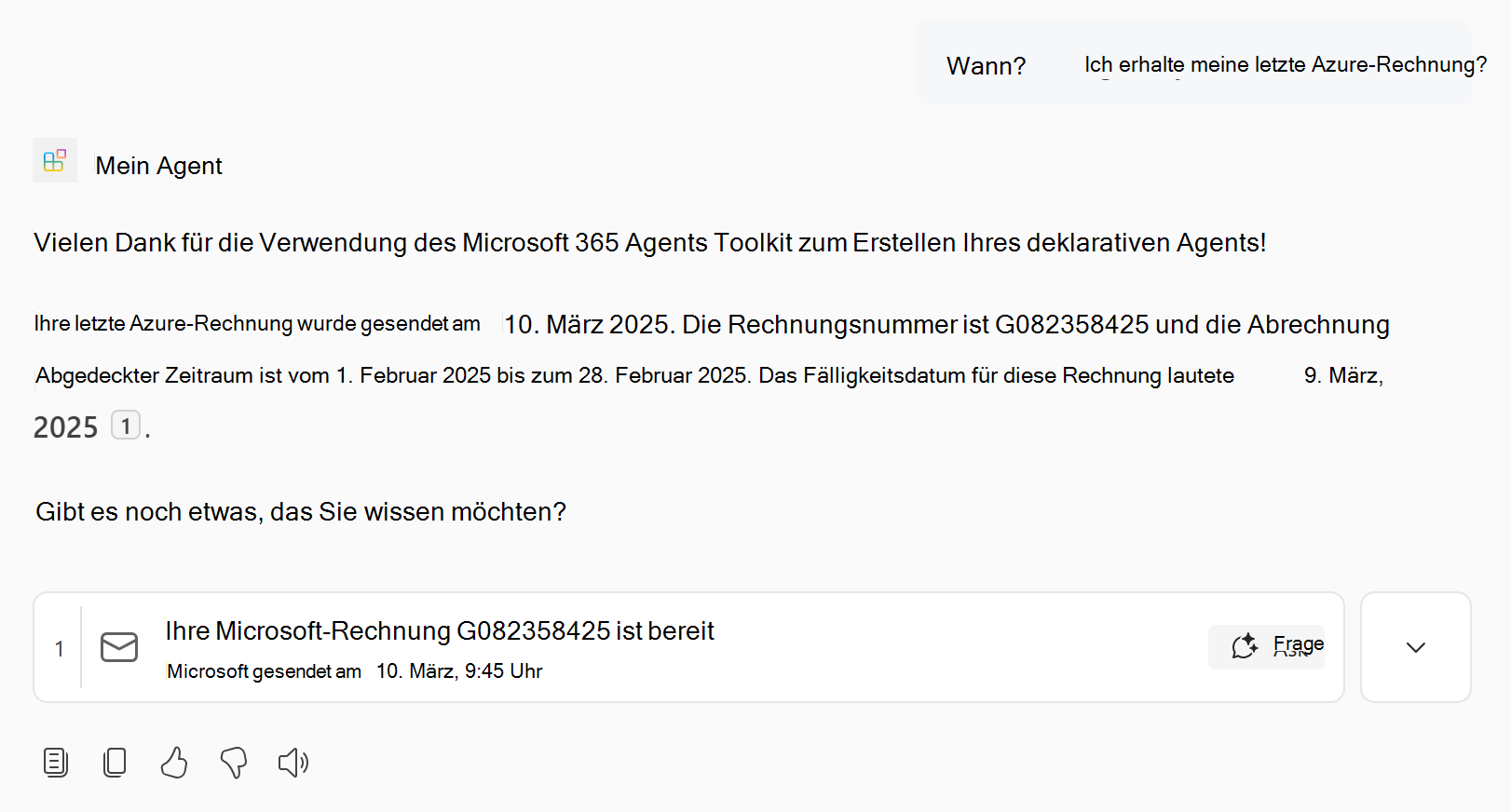Select the 'Wann?' suggested prompt
Viewport: 1511px width, 812px height.
pos(986,65)
